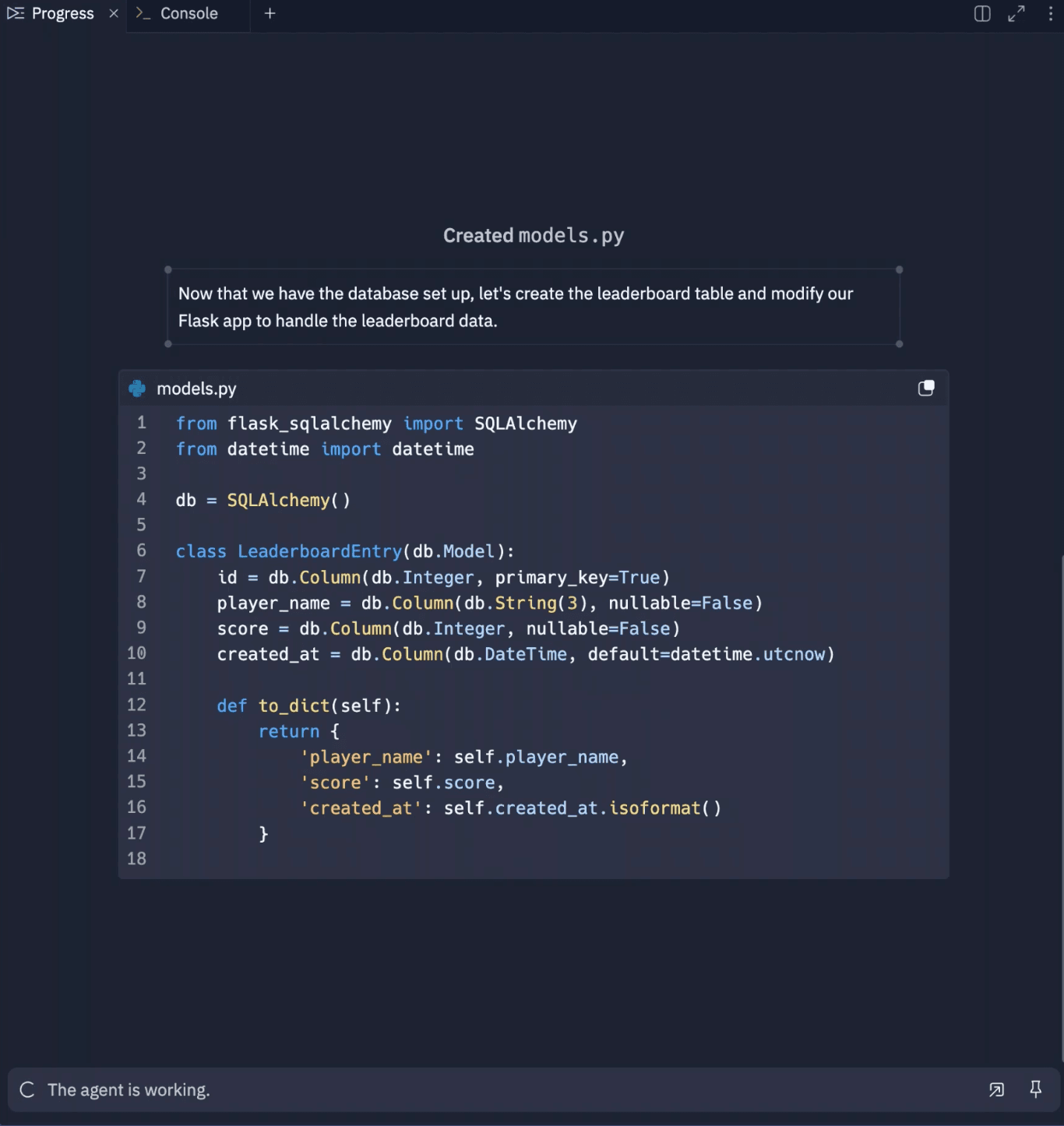
Task: Click the "Created models.py" heading
Action: click(x=533, y=236)
